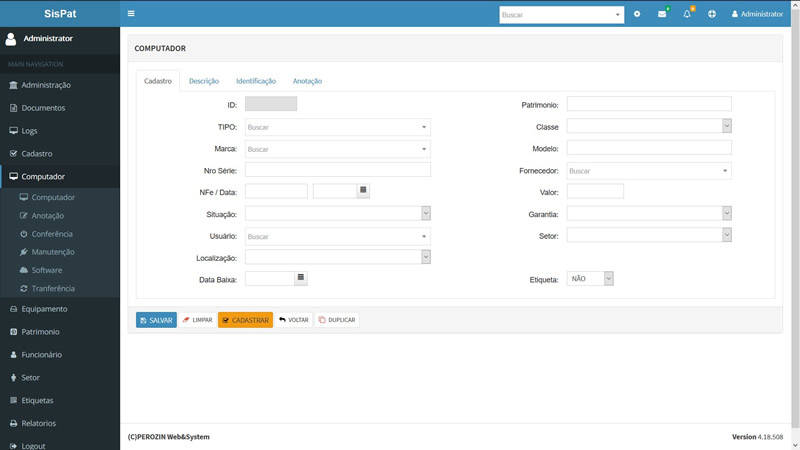
Task: Change the Etiqueta NÃO selector
Action: tap(590, 279)
